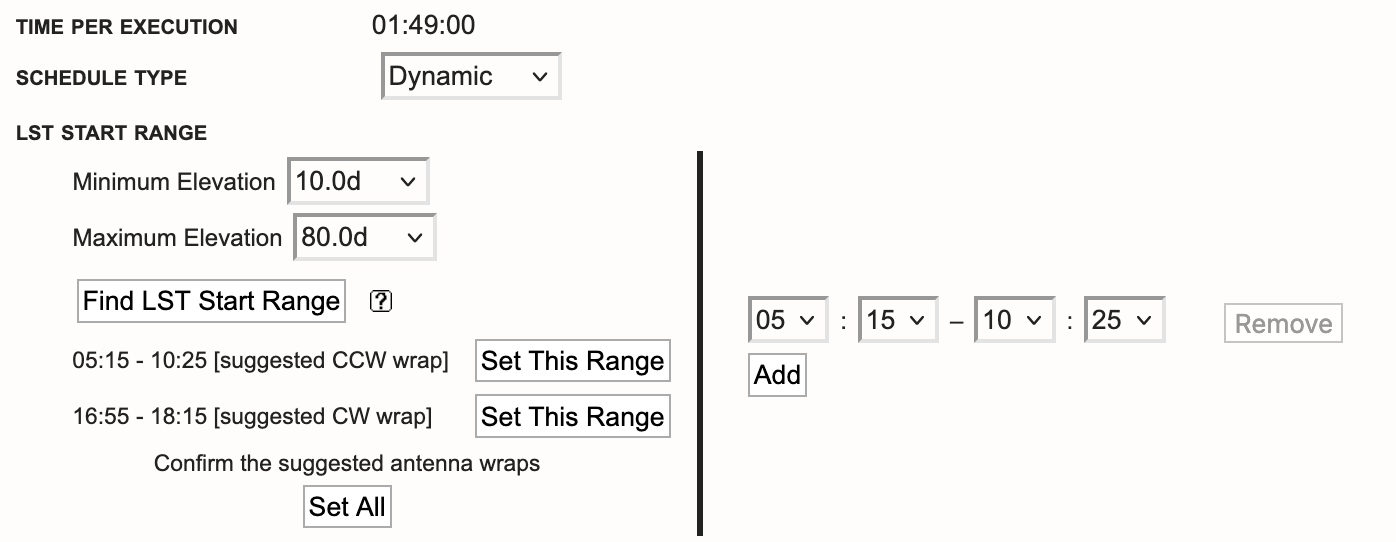
Task: Open the end hour dropdown showing 10
Action: (1014, 321)
